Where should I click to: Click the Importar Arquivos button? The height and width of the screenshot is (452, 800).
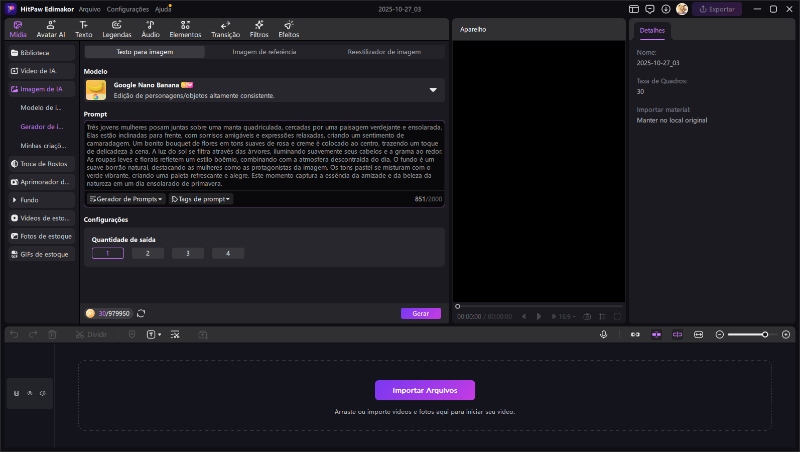click(424, 390)
